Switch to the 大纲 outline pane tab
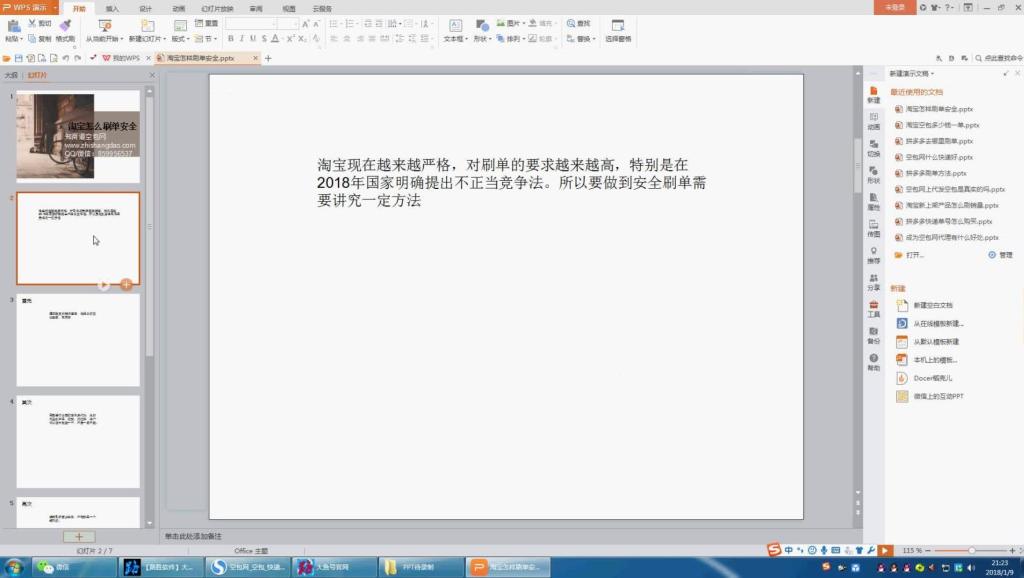This screenshot has height=578, width=1024. pos(11,75)
